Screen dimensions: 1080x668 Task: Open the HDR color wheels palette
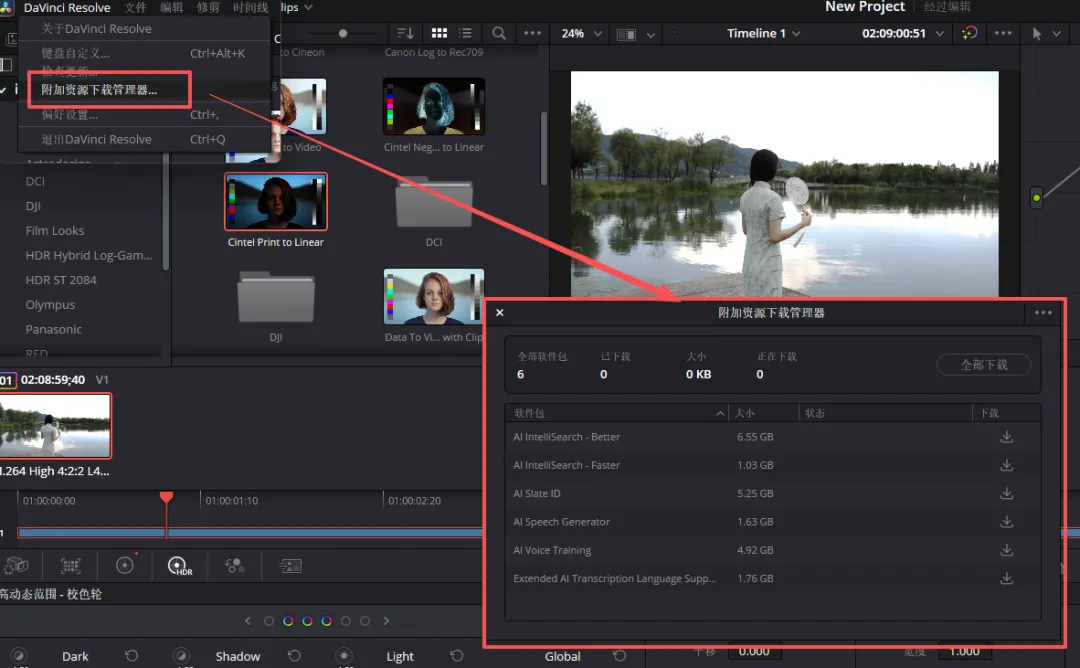tap(180, 566)
